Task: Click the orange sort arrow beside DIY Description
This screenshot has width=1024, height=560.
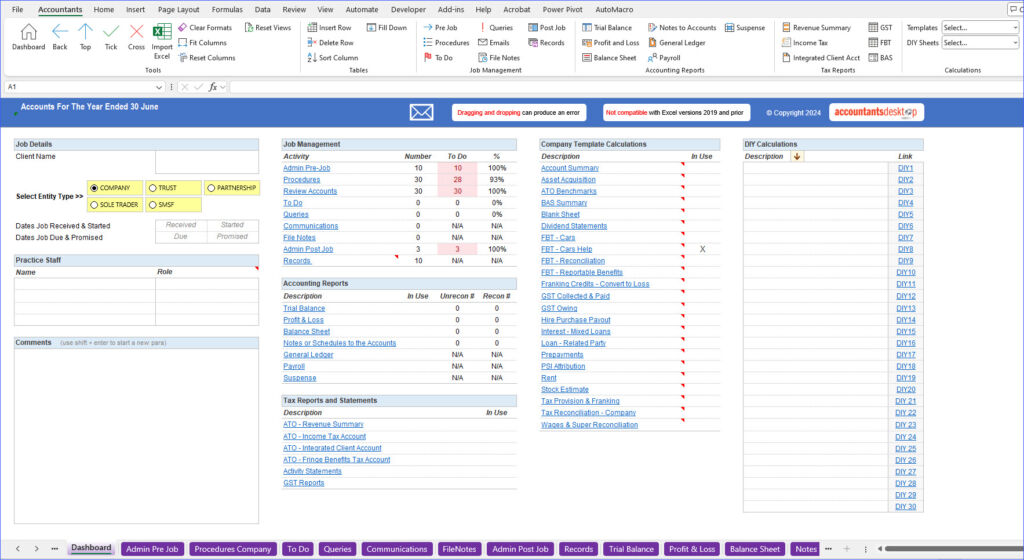Action: (x=797, y=156)
